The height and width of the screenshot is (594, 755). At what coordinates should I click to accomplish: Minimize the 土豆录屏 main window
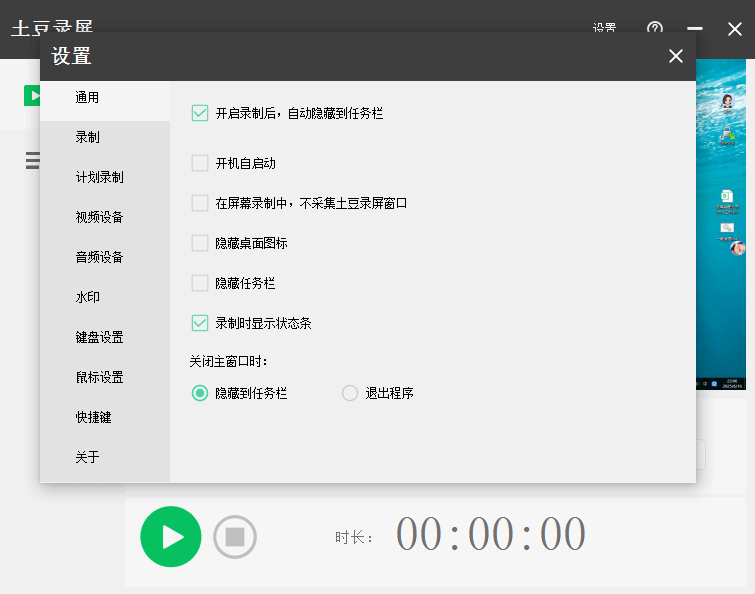coord(694,28)
